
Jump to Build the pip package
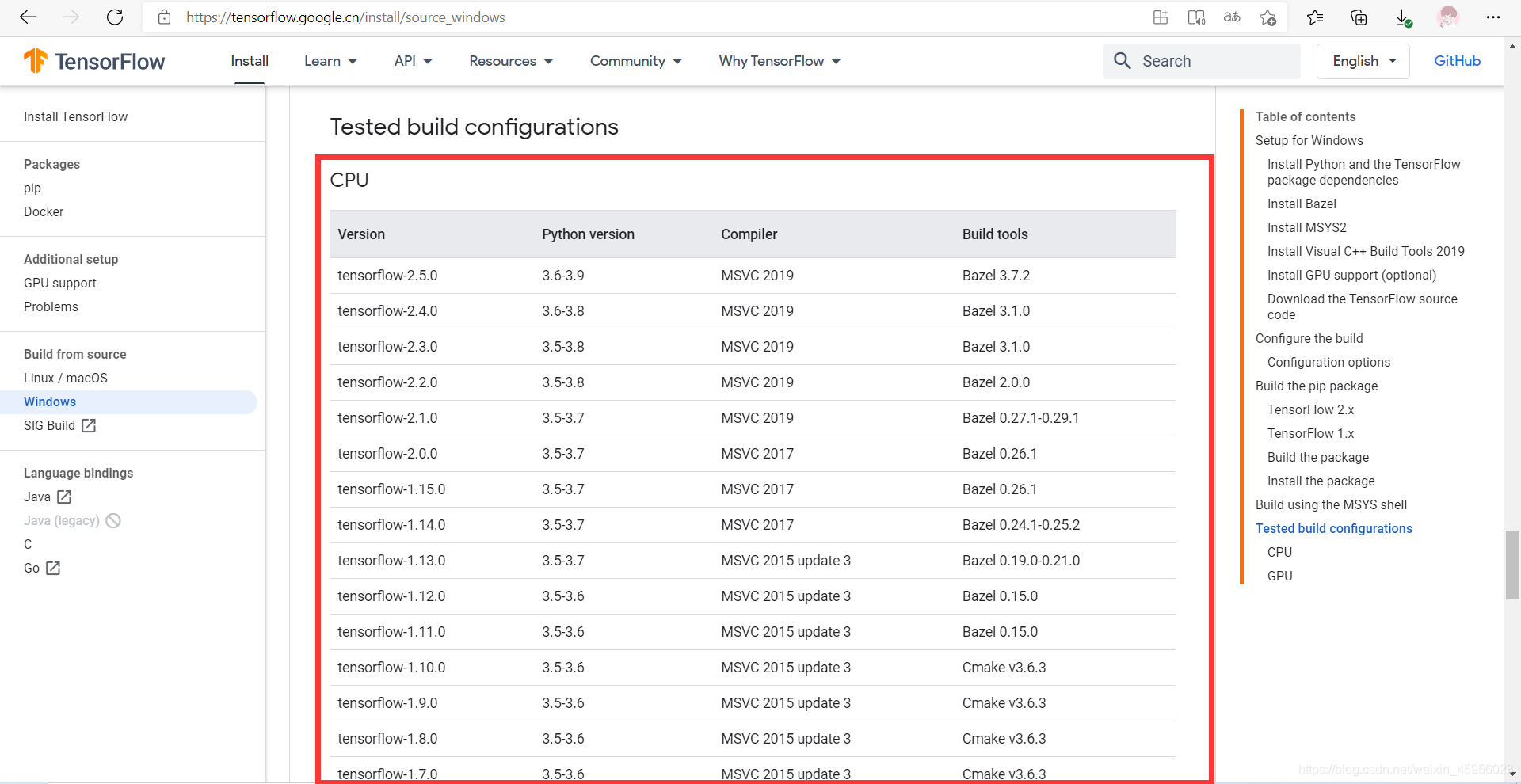coord(1317,386)
